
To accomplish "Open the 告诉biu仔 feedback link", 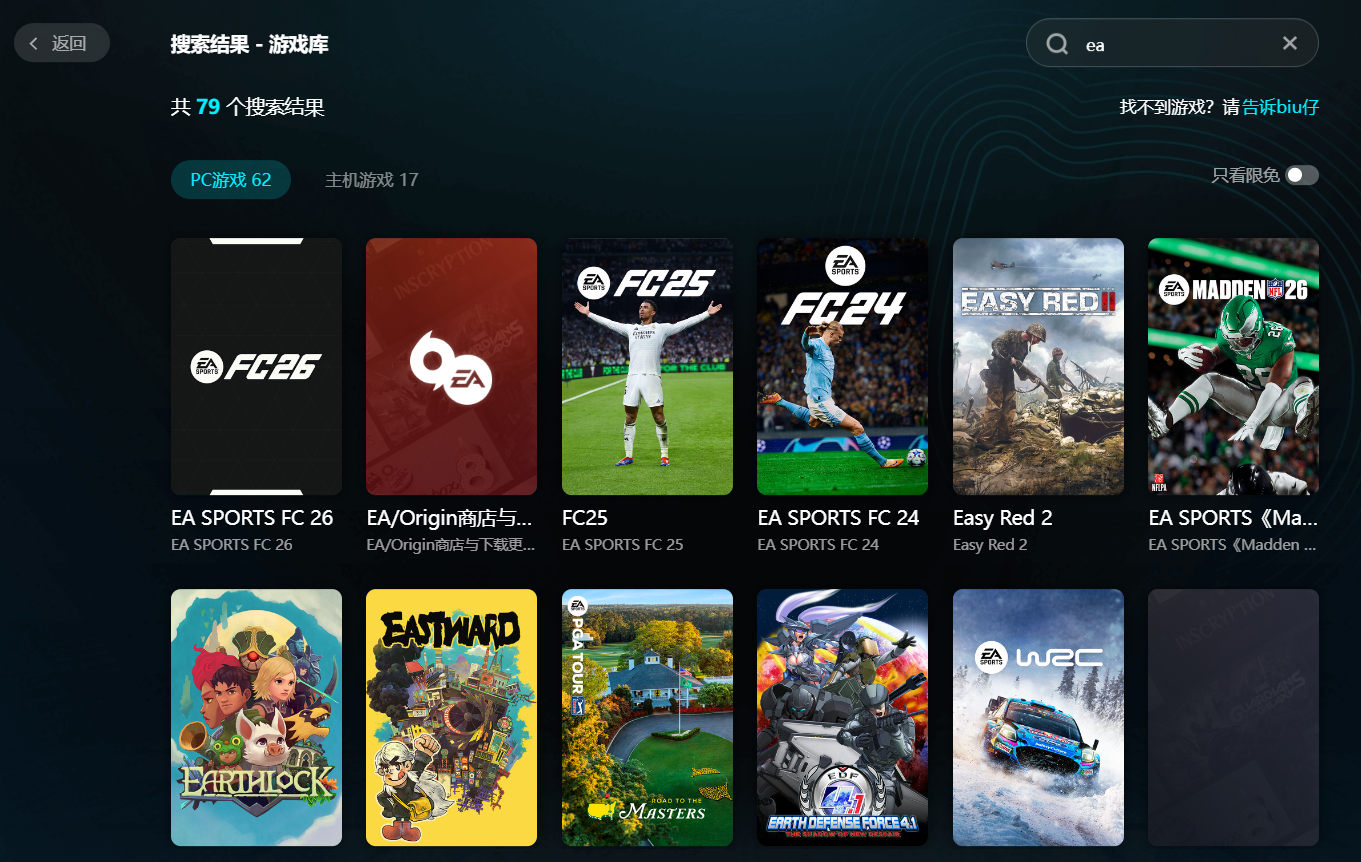I will tap(1280, 107).
